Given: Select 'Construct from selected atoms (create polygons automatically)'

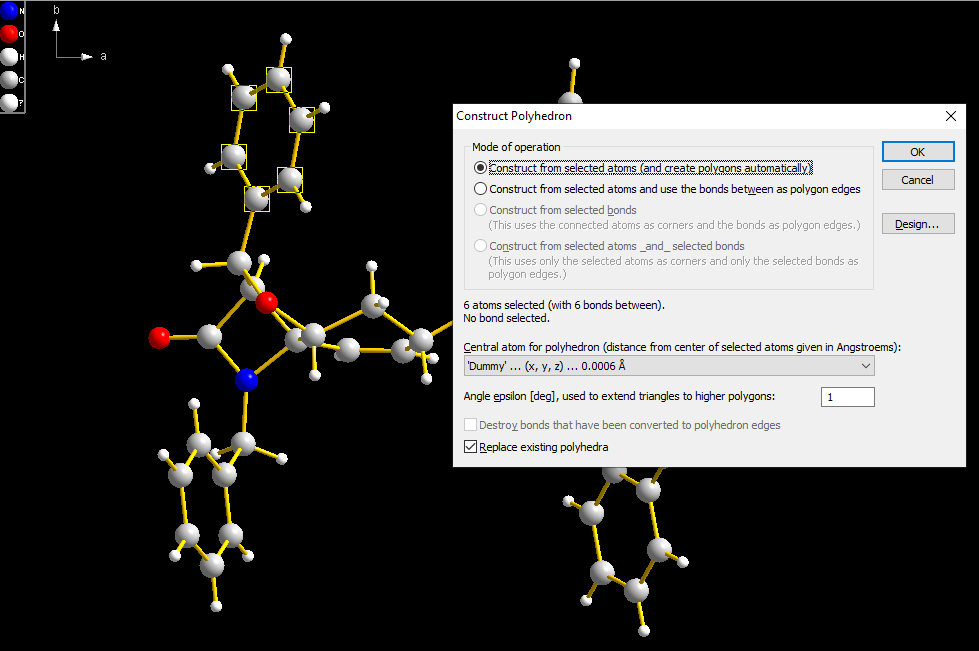Looking at the screenshot, I should (x=480, y=167).
